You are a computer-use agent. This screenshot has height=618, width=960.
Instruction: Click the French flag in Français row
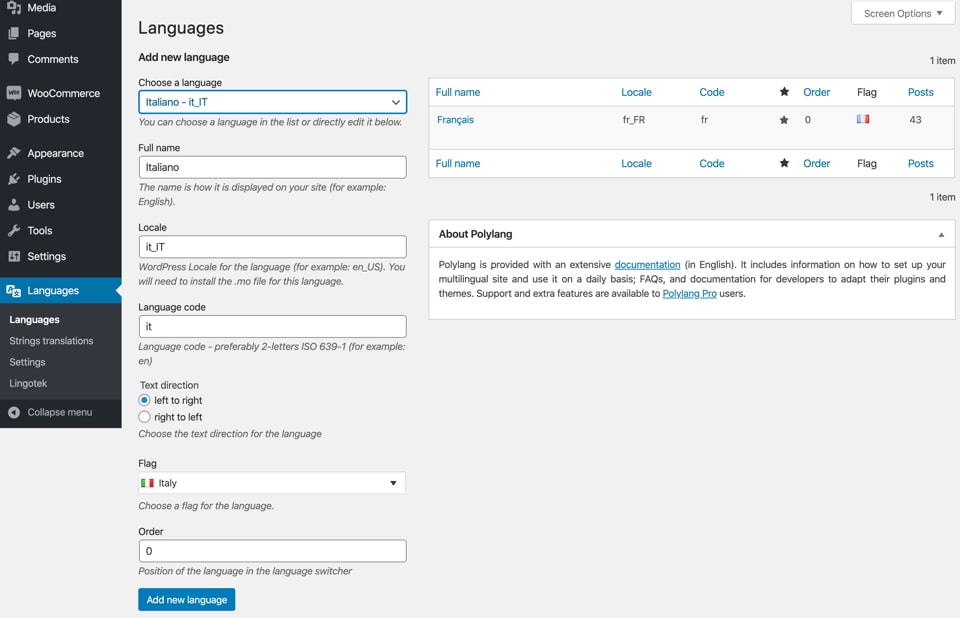coord(863,119)
